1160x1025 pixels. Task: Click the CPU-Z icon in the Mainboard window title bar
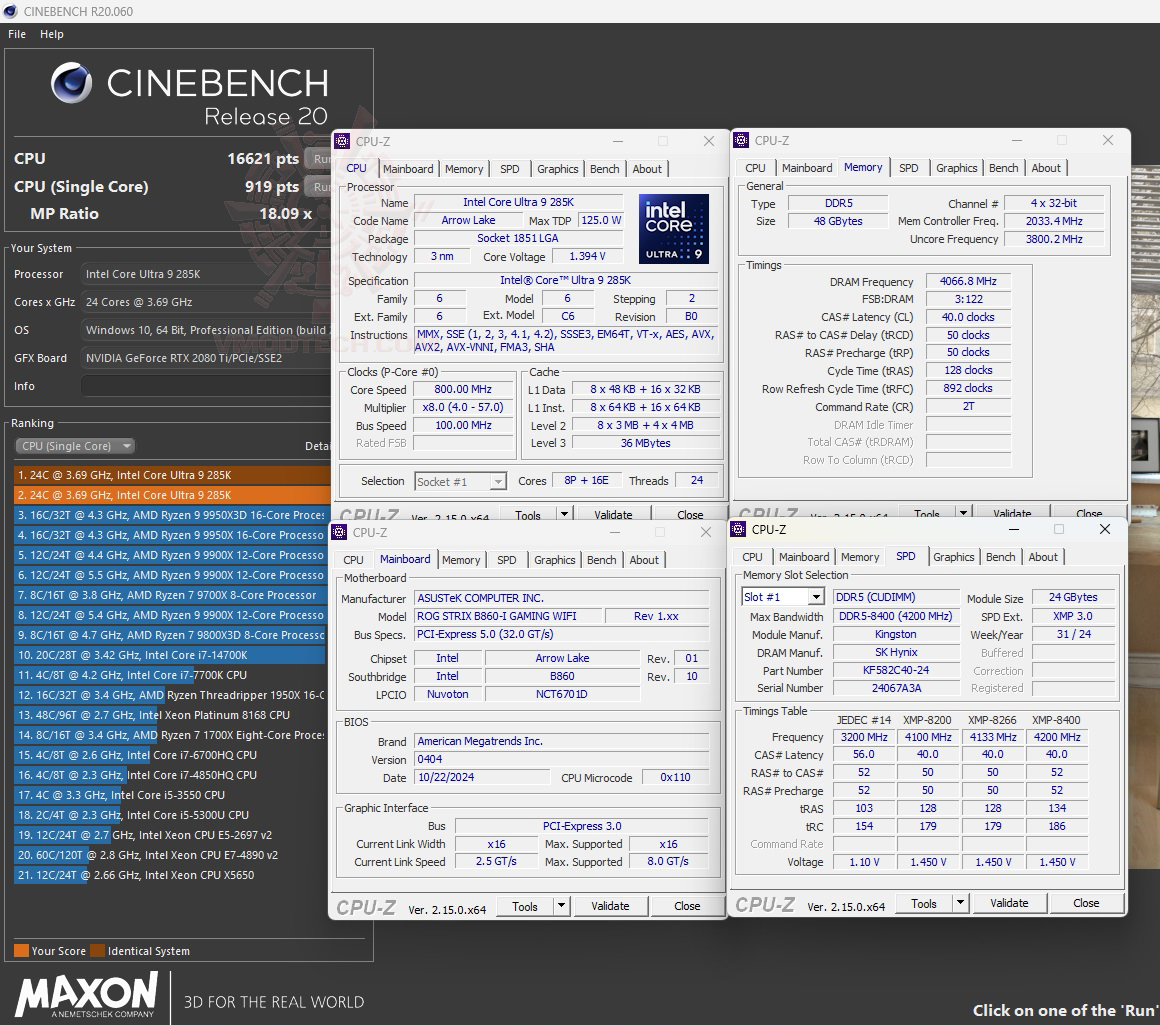339,532
